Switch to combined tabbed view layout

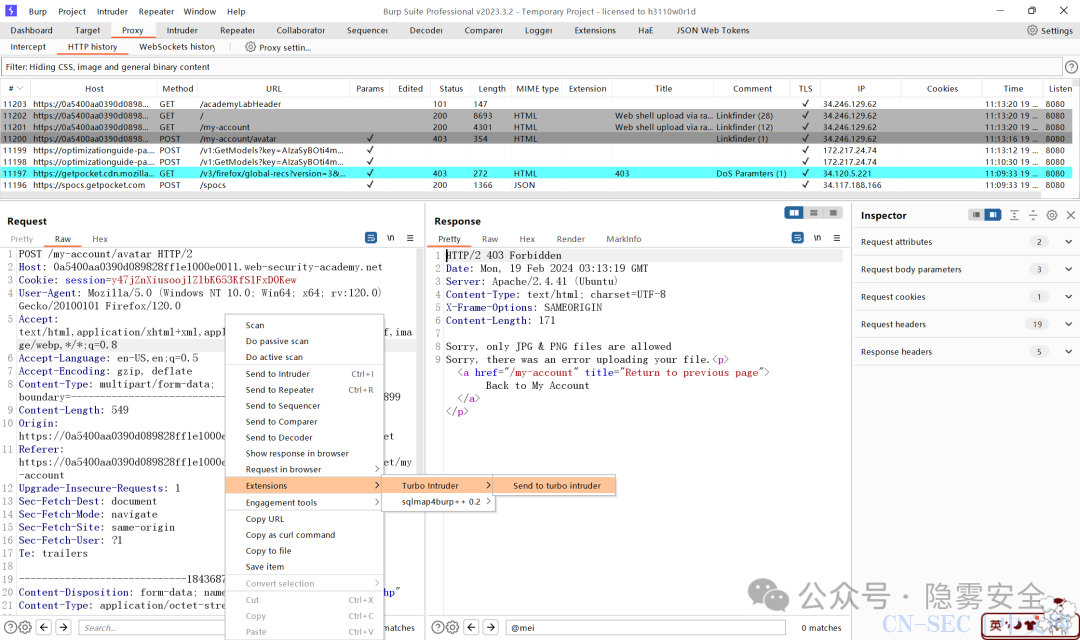pyautogui.click(x=833, y=213)
